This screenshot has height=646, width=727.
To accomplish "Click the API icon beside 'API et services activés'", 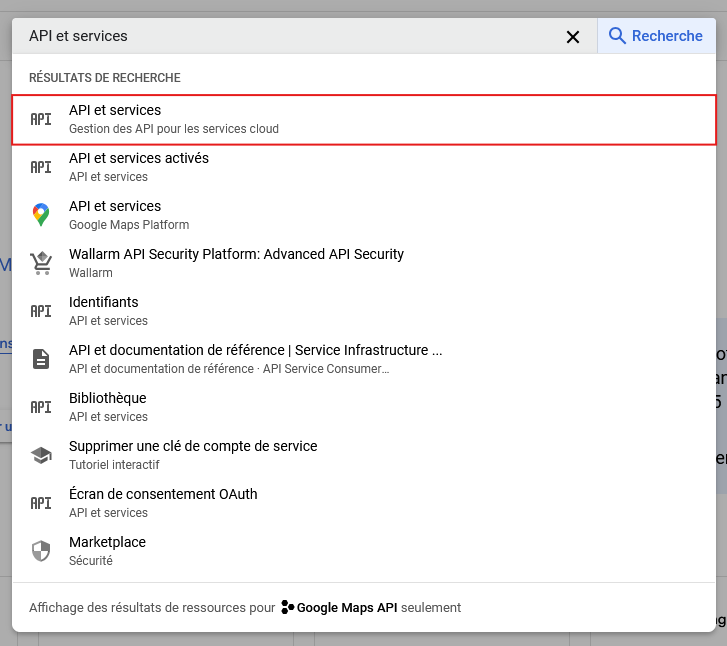I will point(41,167).
